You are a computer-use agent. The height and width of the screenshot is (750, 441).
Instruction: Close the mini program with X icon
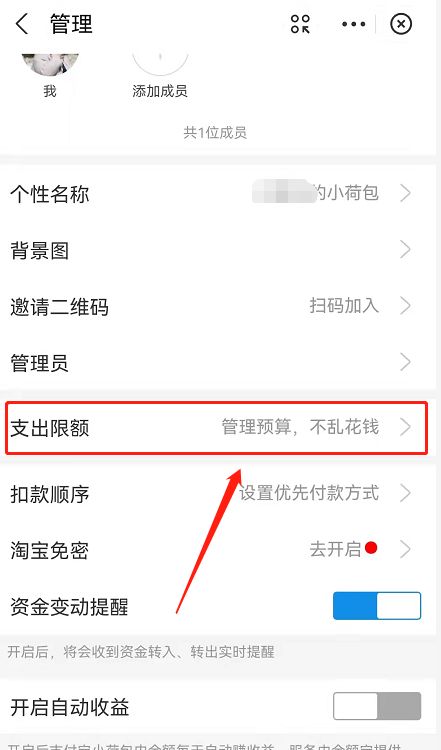point(401,24)
